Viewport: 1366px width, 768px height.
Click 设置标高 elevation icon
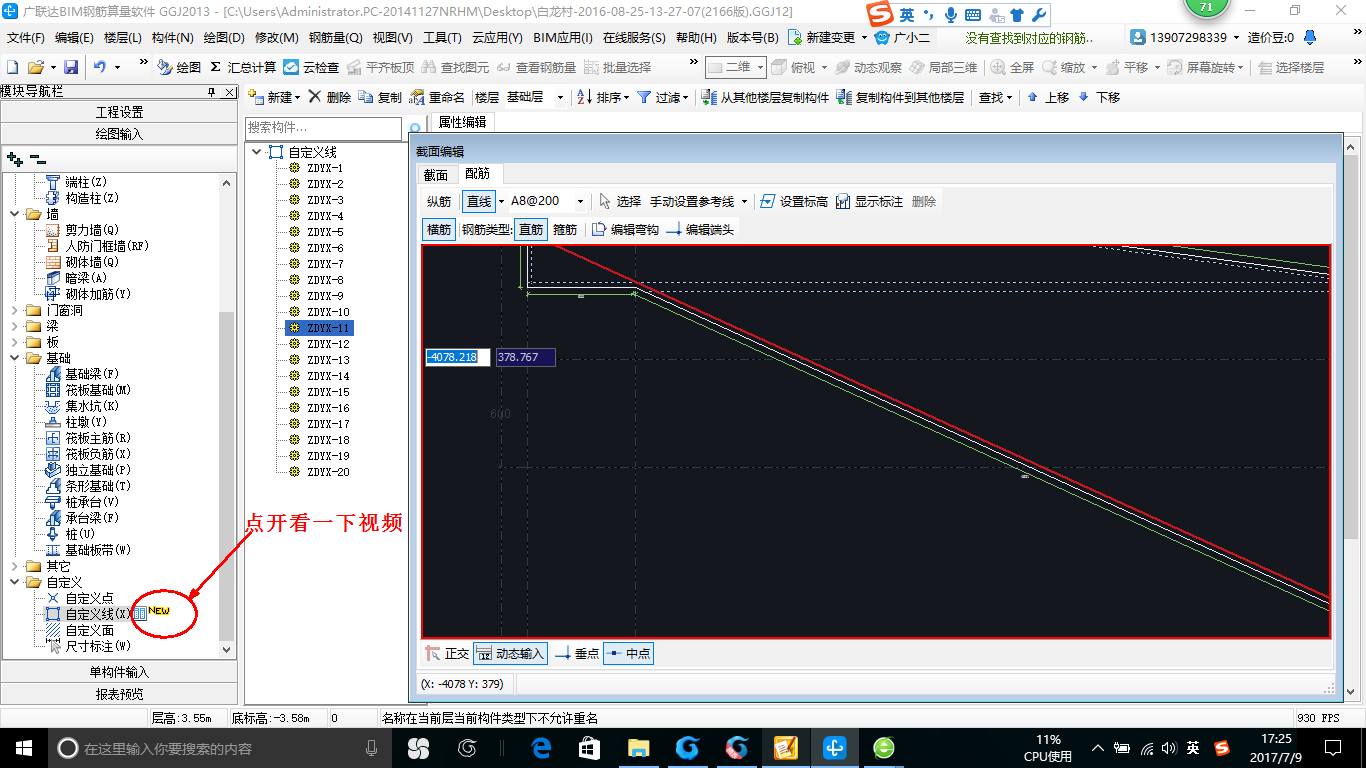(768, 201)
